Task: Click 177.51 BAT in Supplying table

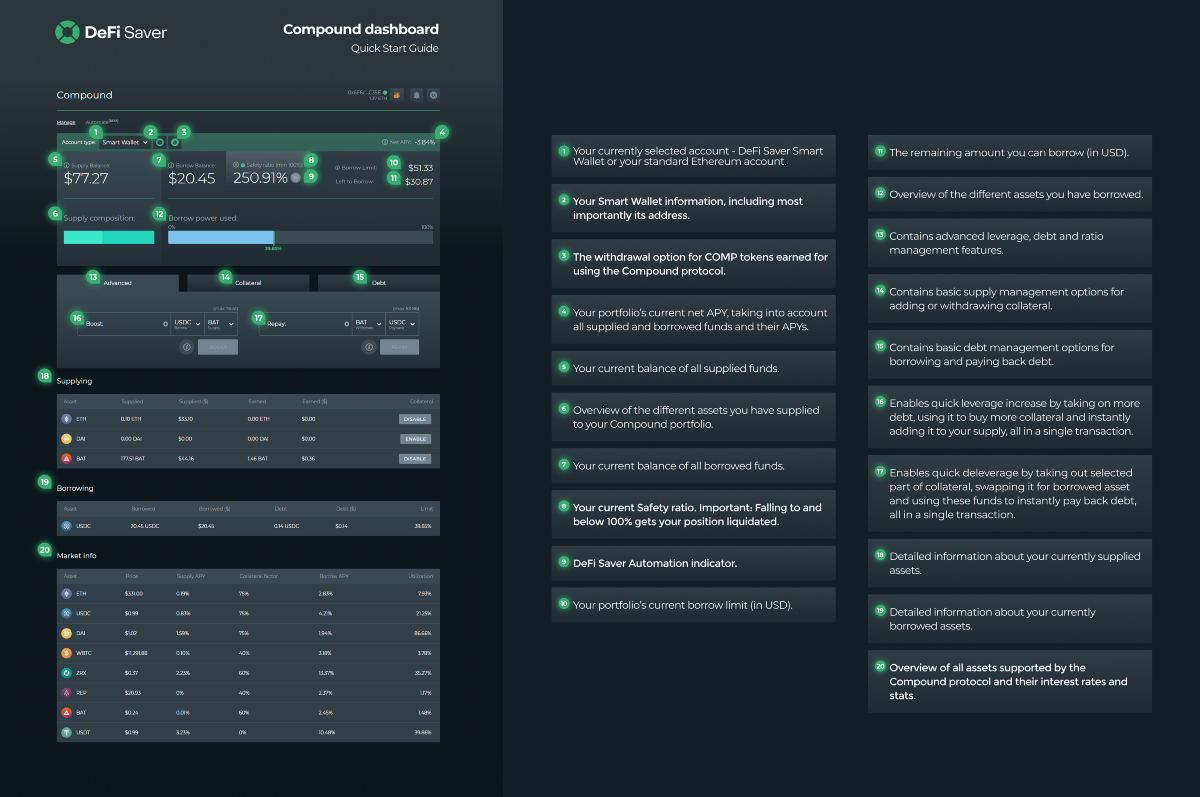Action: tap(134, 459)
